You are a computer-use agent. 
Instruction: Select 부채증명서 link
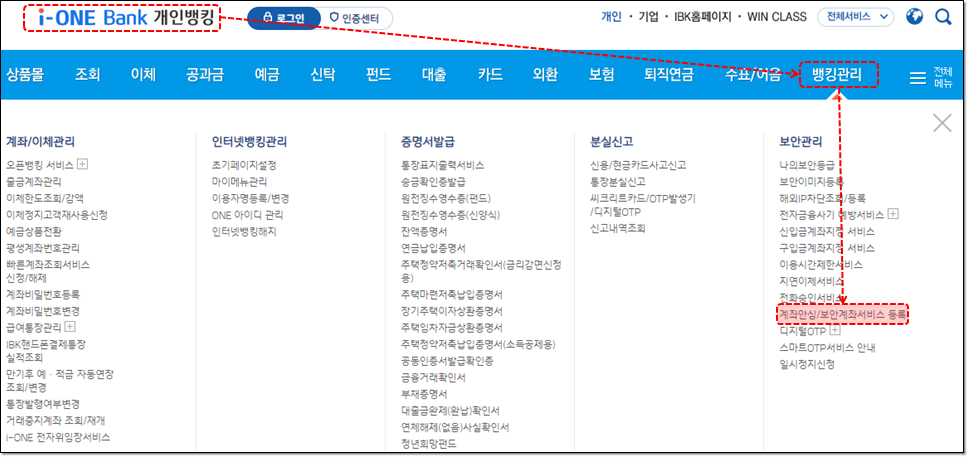tap(424, 394)
